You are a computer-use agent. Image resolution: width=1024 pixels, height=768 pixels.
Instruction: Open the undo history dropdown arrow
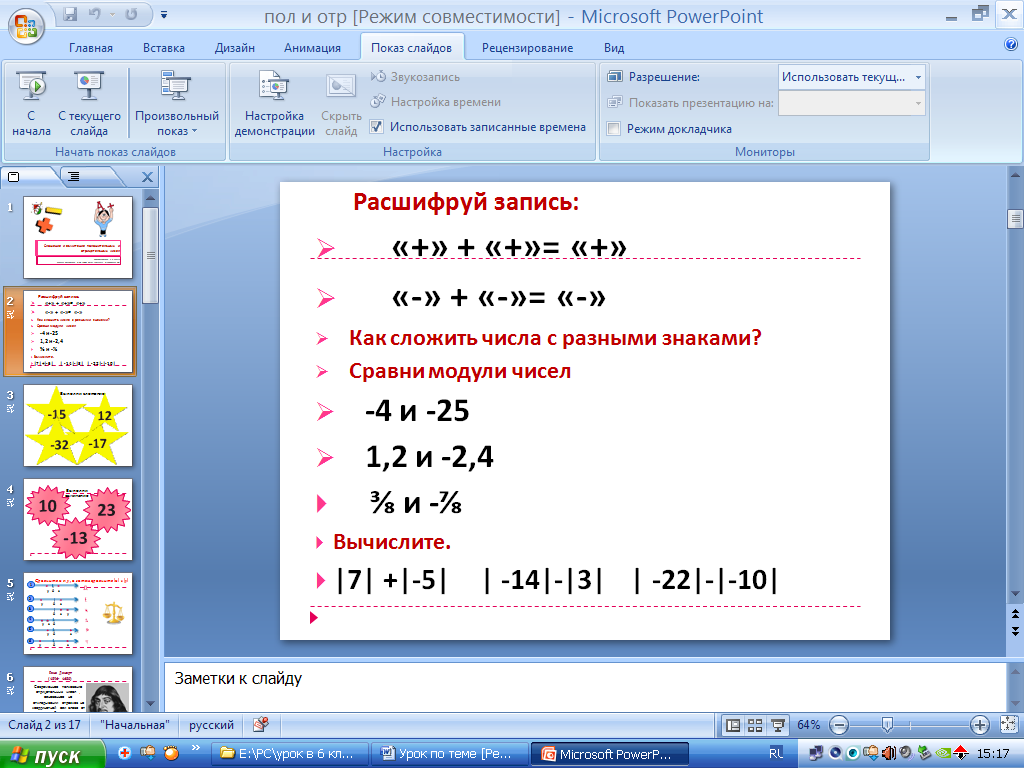pos(112,14)
